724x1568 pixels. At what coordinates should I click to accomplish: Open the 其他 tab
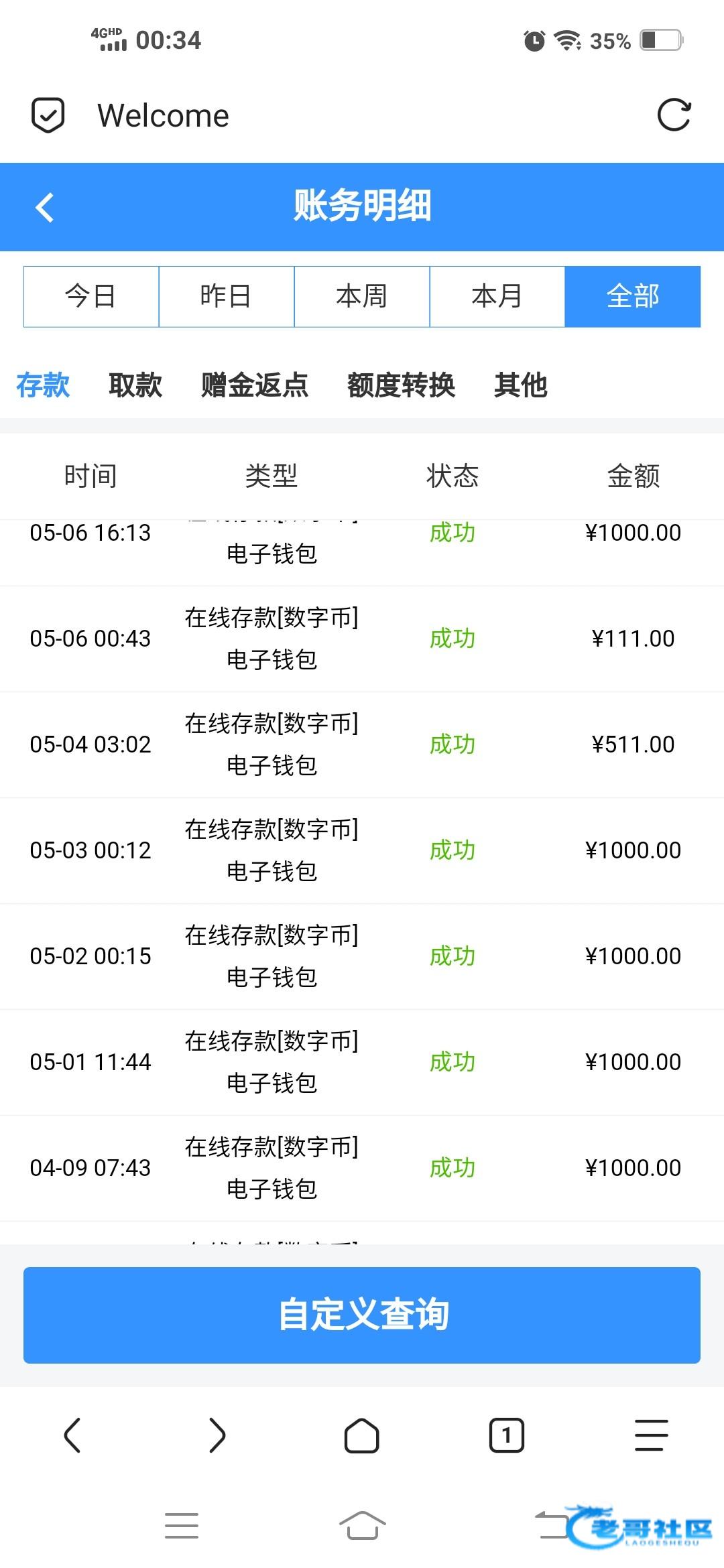click(x=521, y=385)
